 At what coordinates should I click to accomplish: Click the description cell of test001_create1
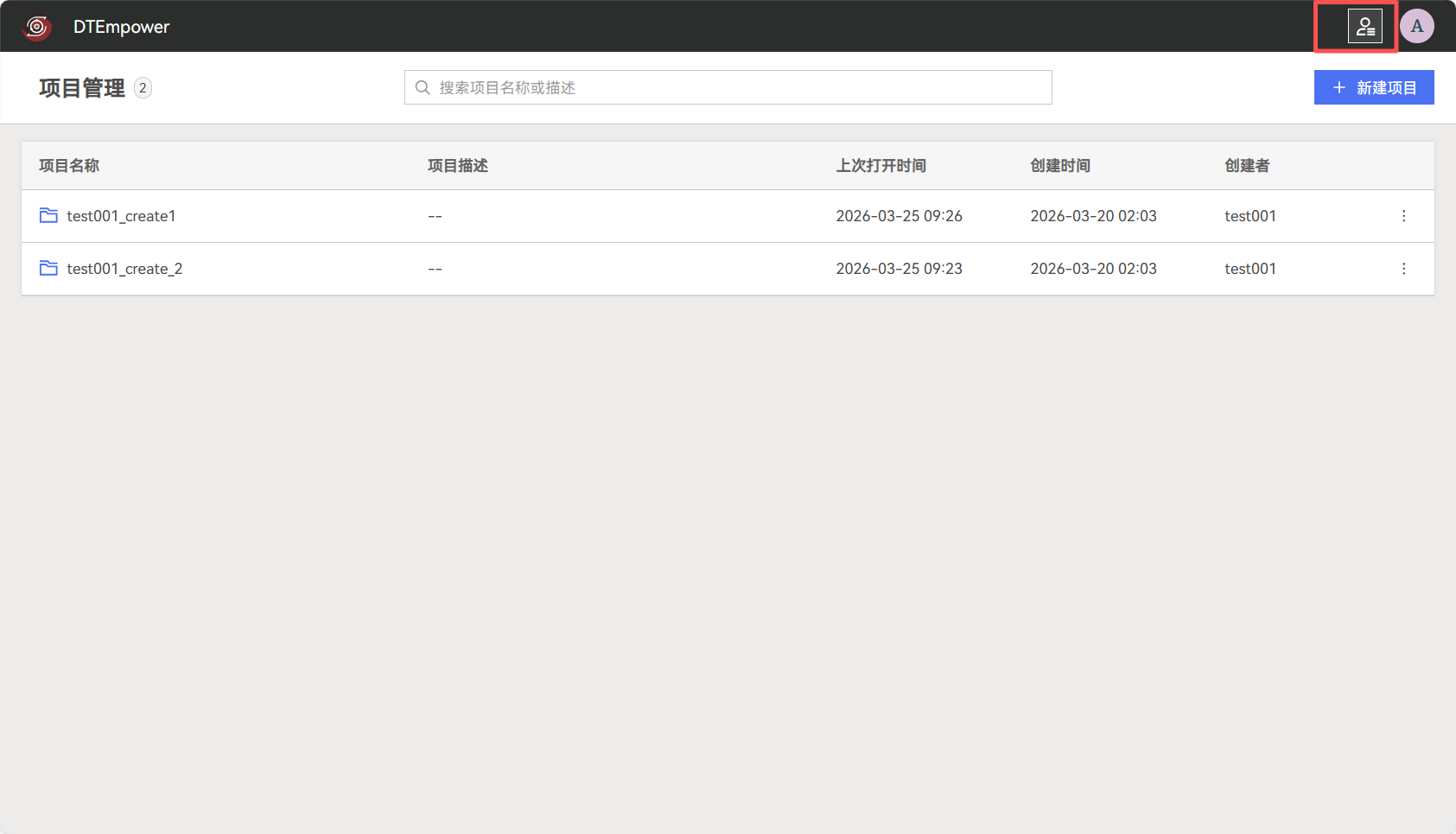[x=435, y=216]
